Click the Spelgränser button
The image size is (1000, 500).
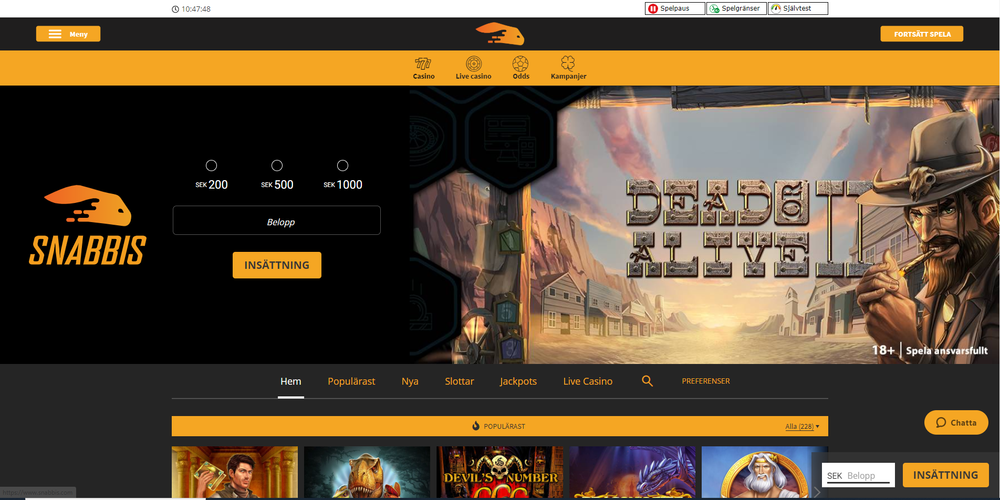tap(736, 9)
